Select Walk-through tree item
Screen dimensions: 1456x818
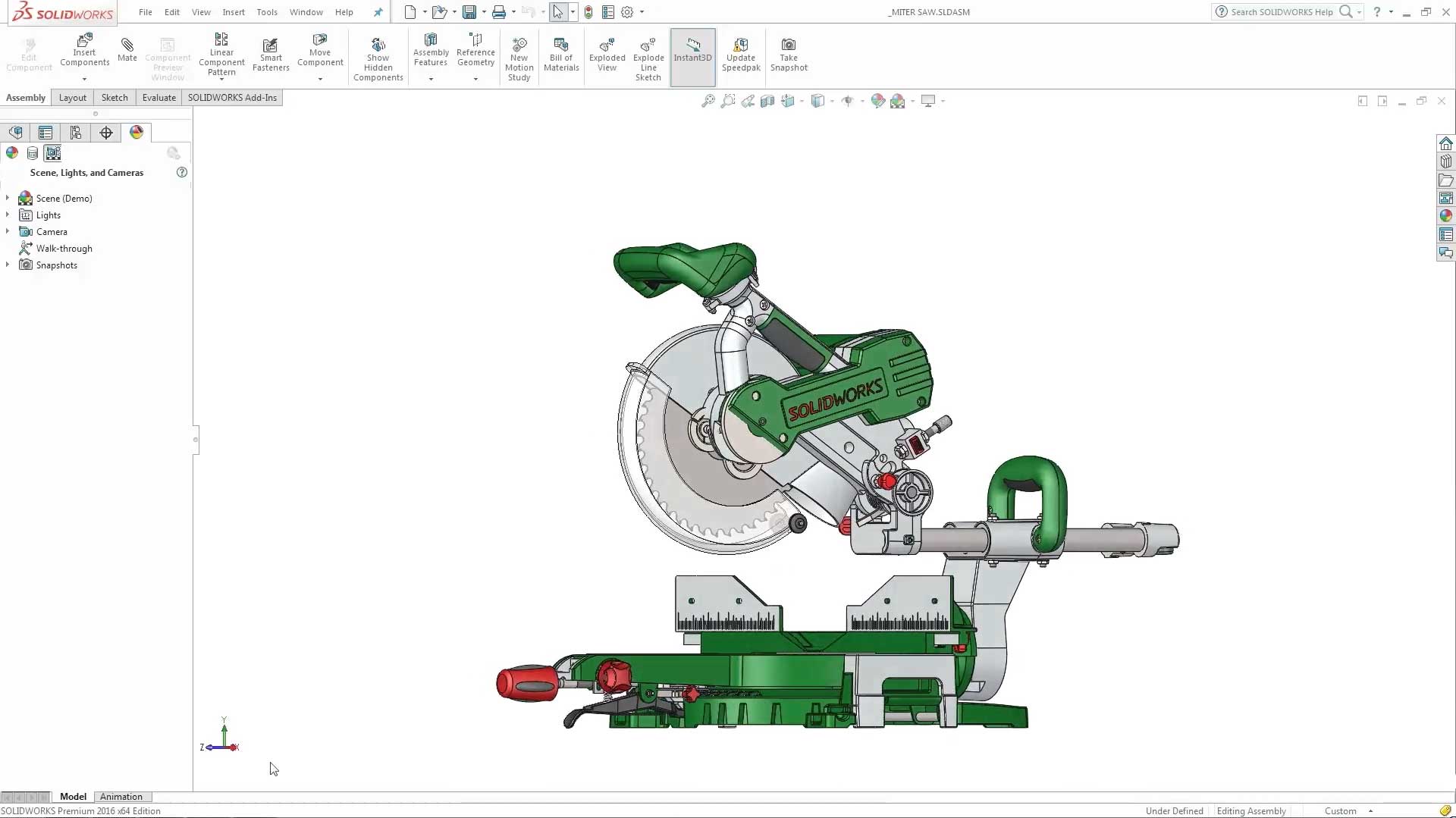(x=64, y=249)
